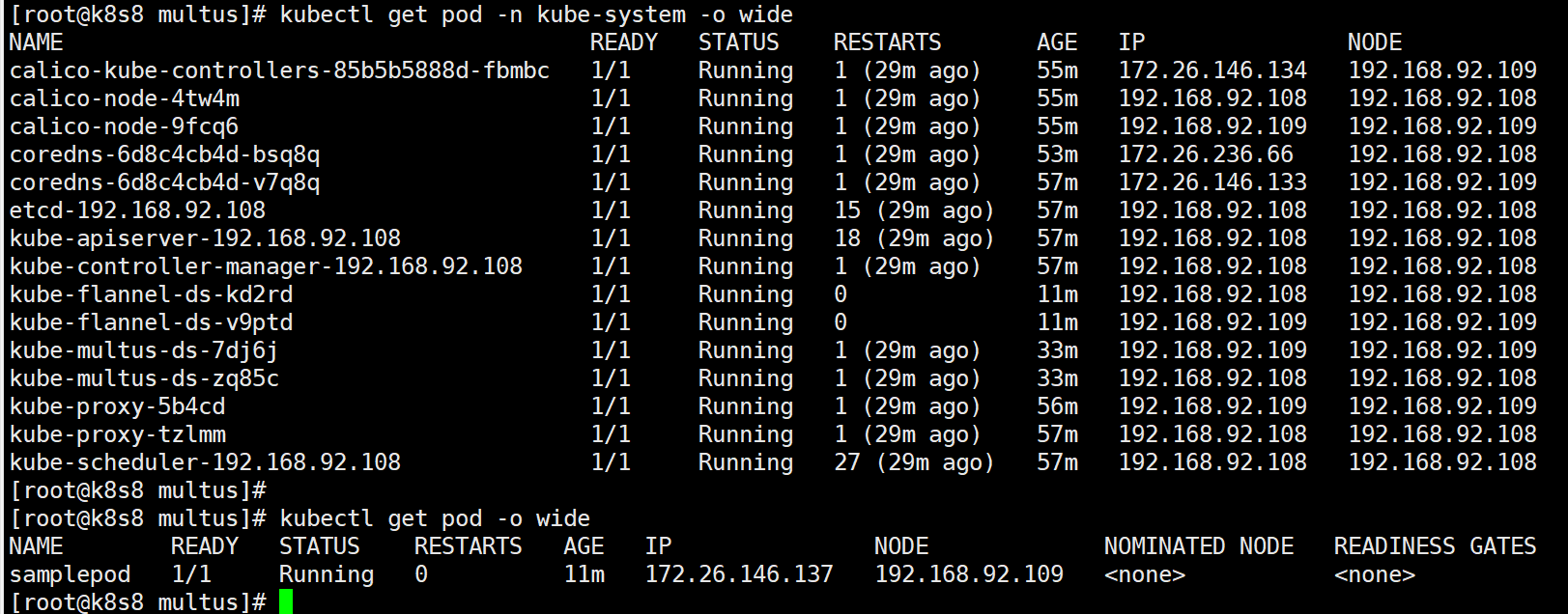Click the samplepod pod name
The height and width of the screenshot is (614, 1568).
coord(70,574)
